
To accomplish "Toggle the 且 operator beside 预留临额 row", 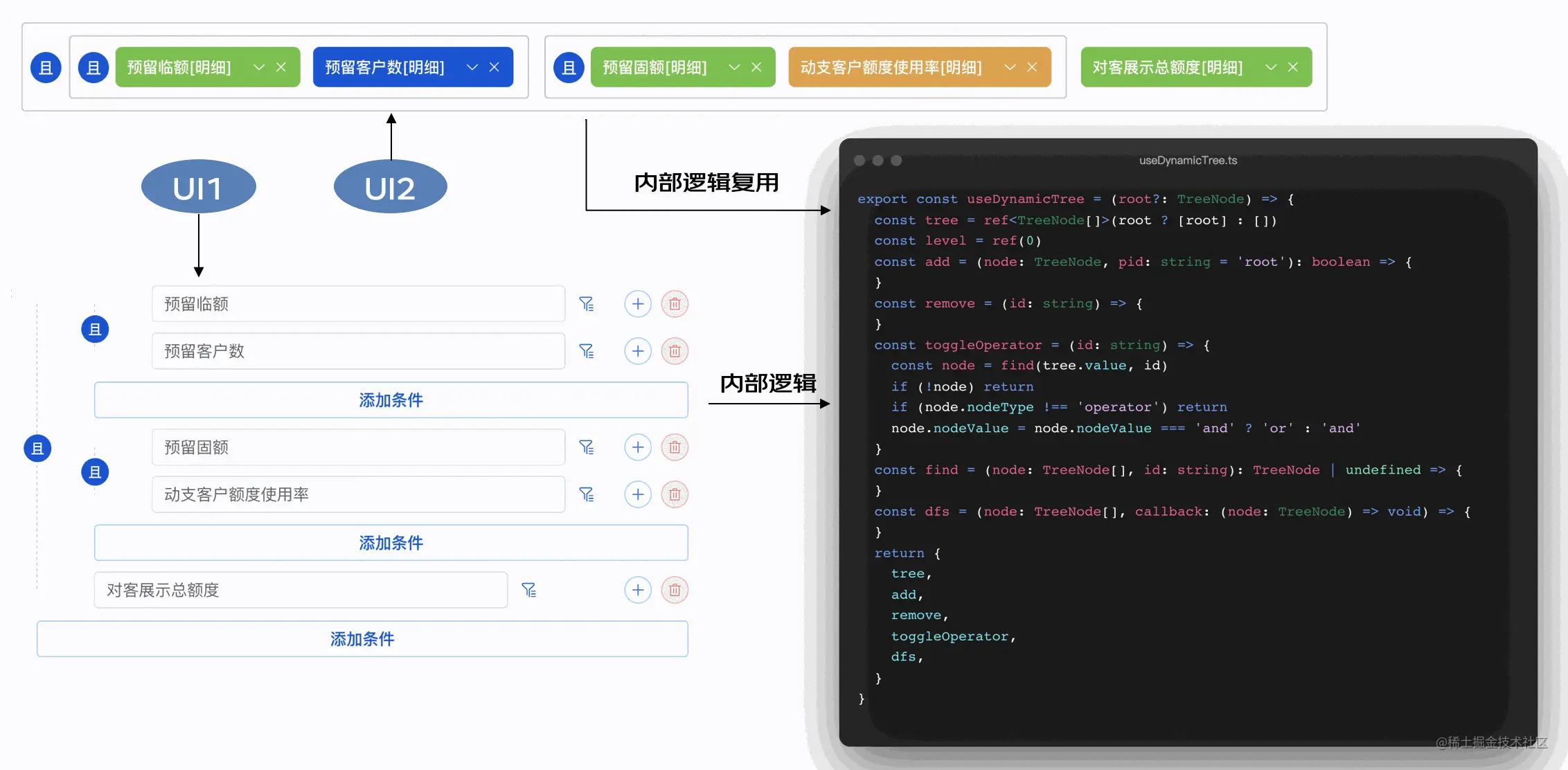I will [x=95, y=329].
